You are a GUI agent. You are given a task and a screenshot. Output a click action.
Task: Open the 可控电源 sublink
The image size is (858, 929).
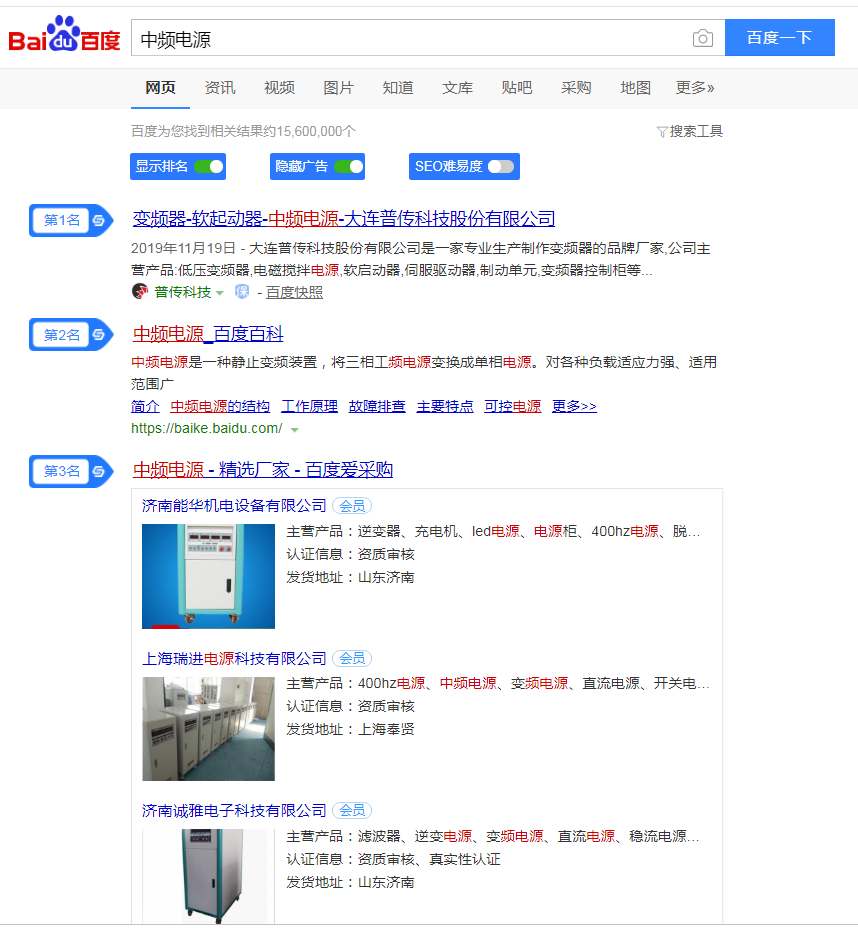[513, 406]
